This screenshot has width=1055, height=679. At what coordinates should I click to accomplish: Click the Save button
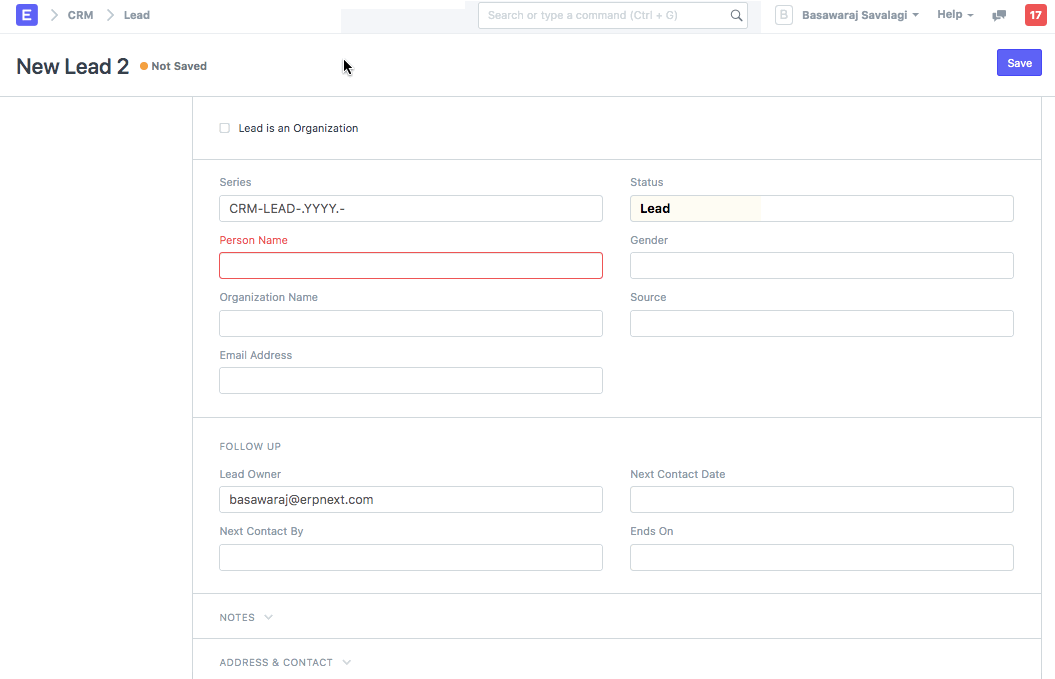[x=1019, y=63]
